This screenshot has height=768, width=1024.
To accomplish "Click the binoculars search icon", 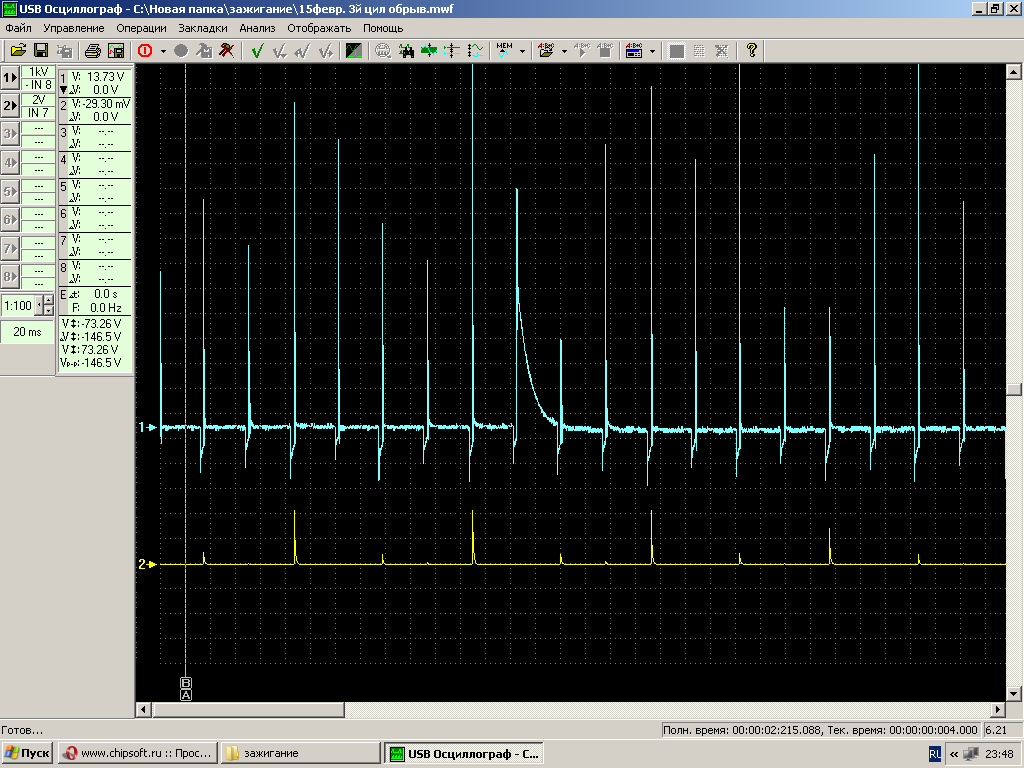I will coord(406,50).
